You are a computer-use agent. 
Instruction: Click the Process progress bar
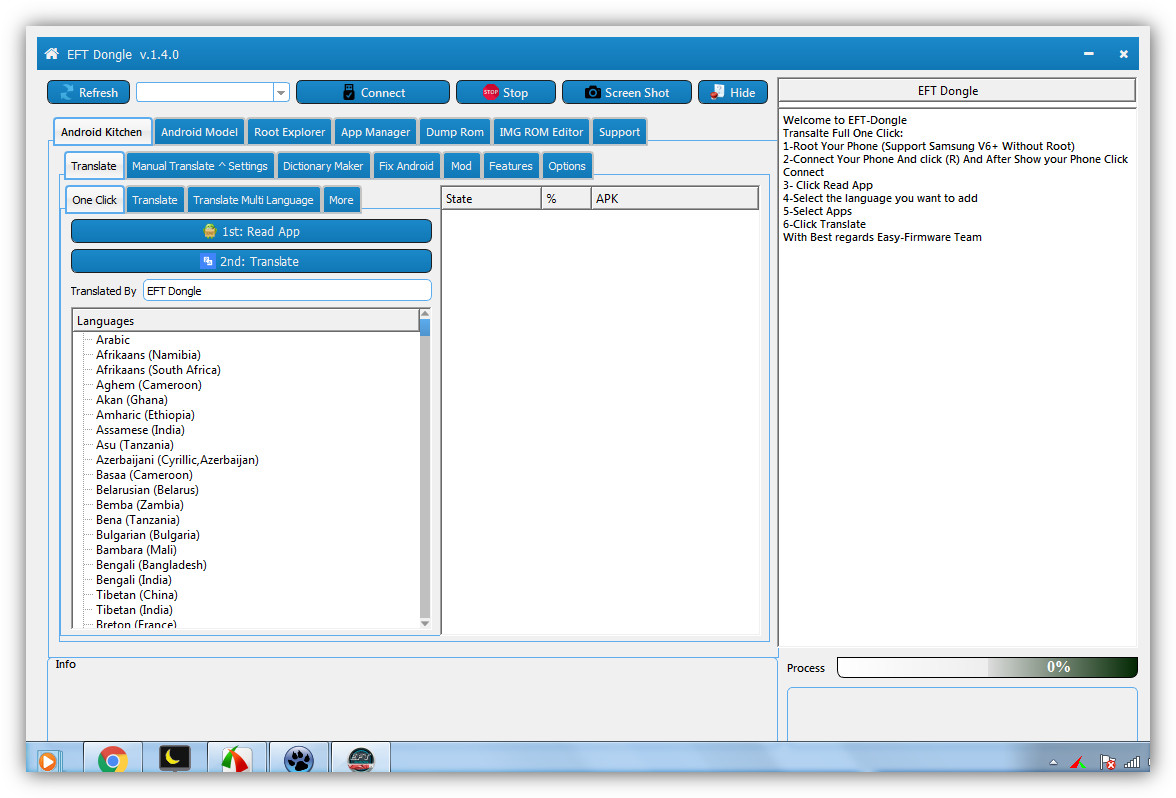coord(987,667)
